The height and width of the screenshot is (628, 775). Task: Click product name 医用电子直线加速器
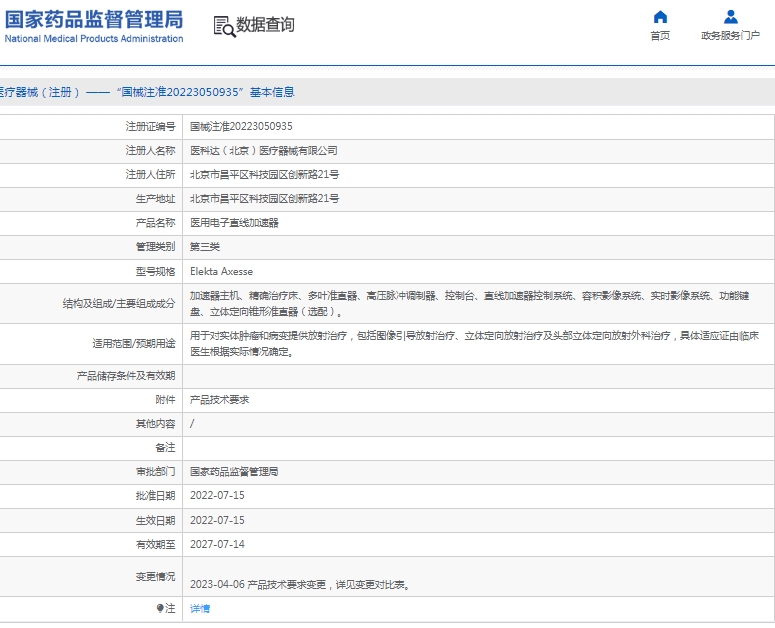tap(235, 223)
